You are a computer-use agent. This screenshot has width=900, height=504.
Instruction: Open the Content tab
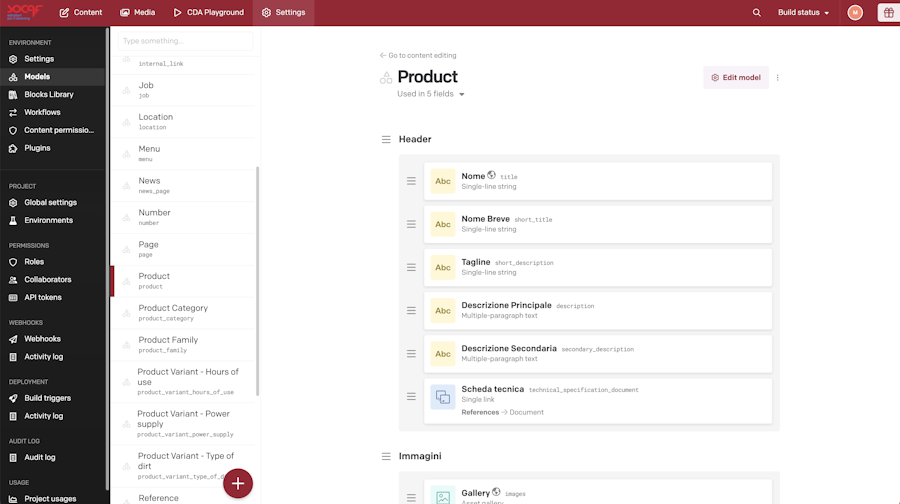80,13
